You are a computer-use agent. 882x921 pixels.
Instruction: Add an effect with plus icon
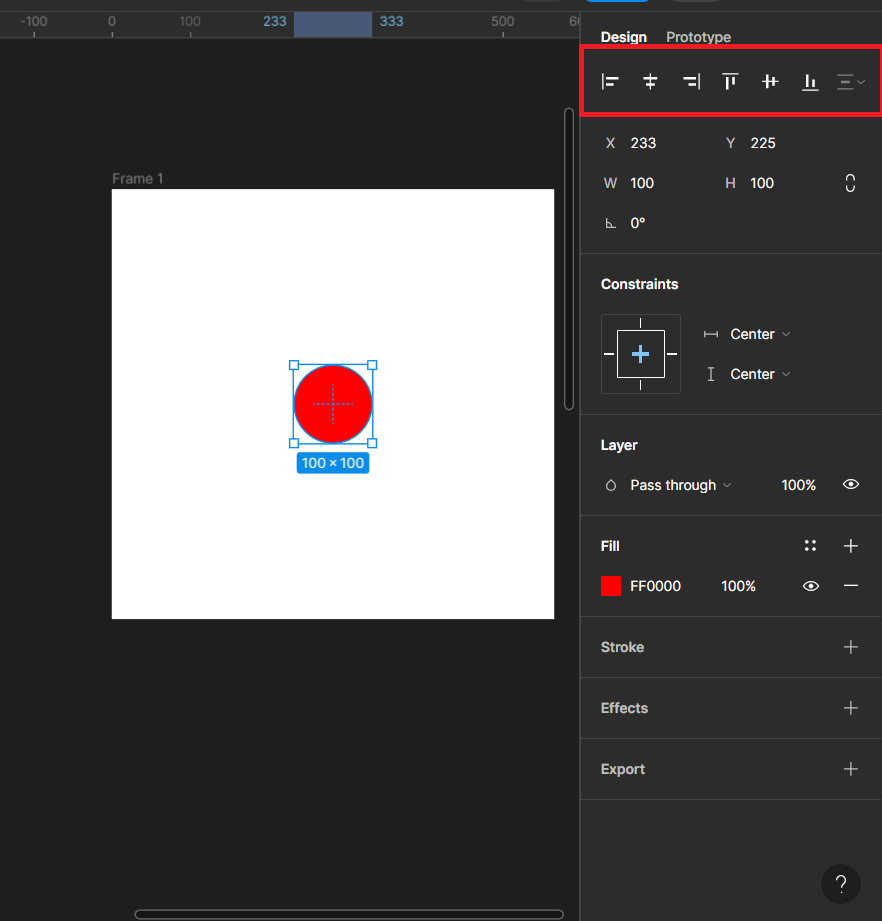click(x=850, y=708)
